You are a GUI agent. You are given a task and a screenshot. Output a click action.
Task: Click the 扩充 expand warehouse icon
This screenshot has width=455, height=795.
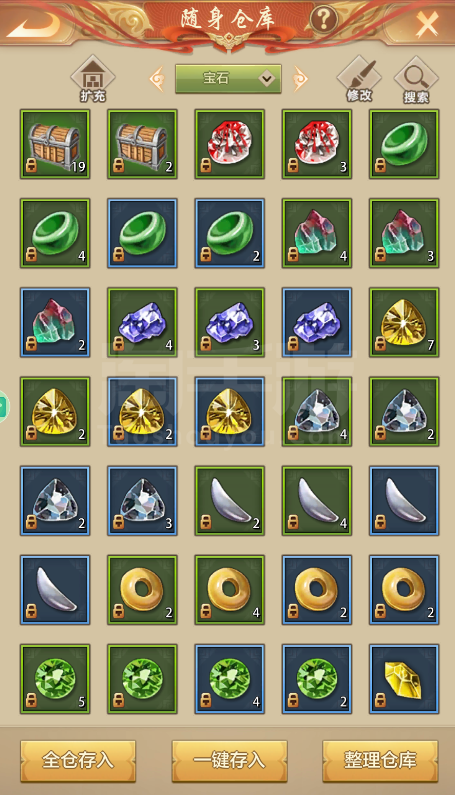tap(93, 79)
